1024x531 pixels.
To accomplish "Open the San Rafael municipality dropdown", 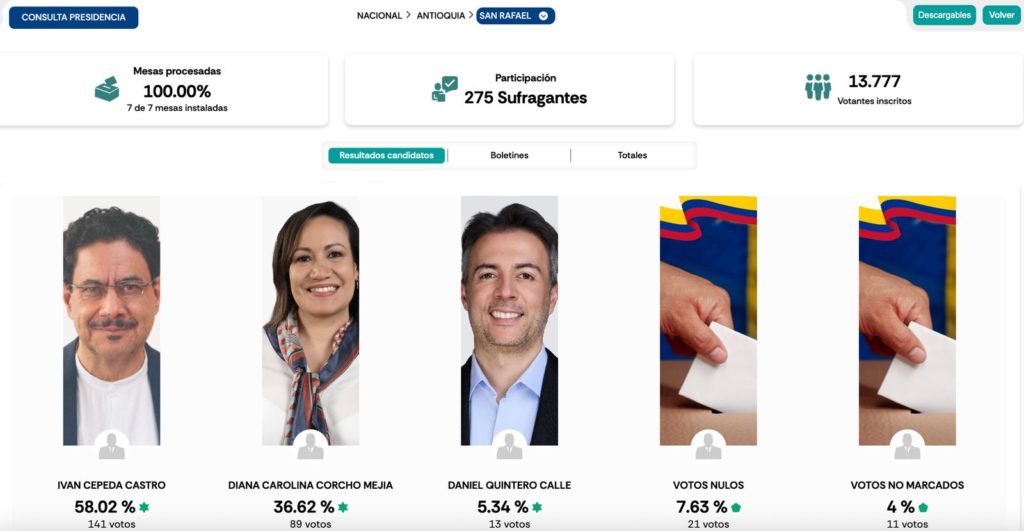I will (x=515, y=16).
